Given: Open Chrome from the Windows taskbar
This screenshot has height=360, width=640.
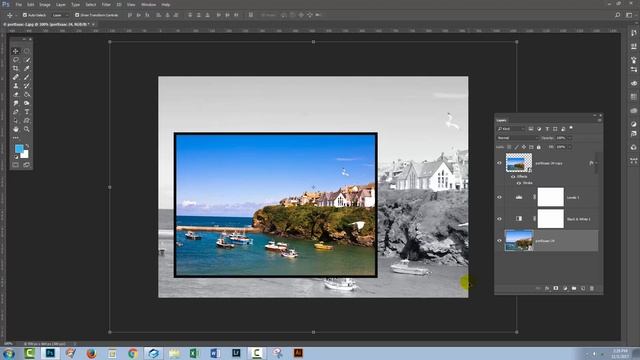Looking at the screenshot, I should (133, 353).
